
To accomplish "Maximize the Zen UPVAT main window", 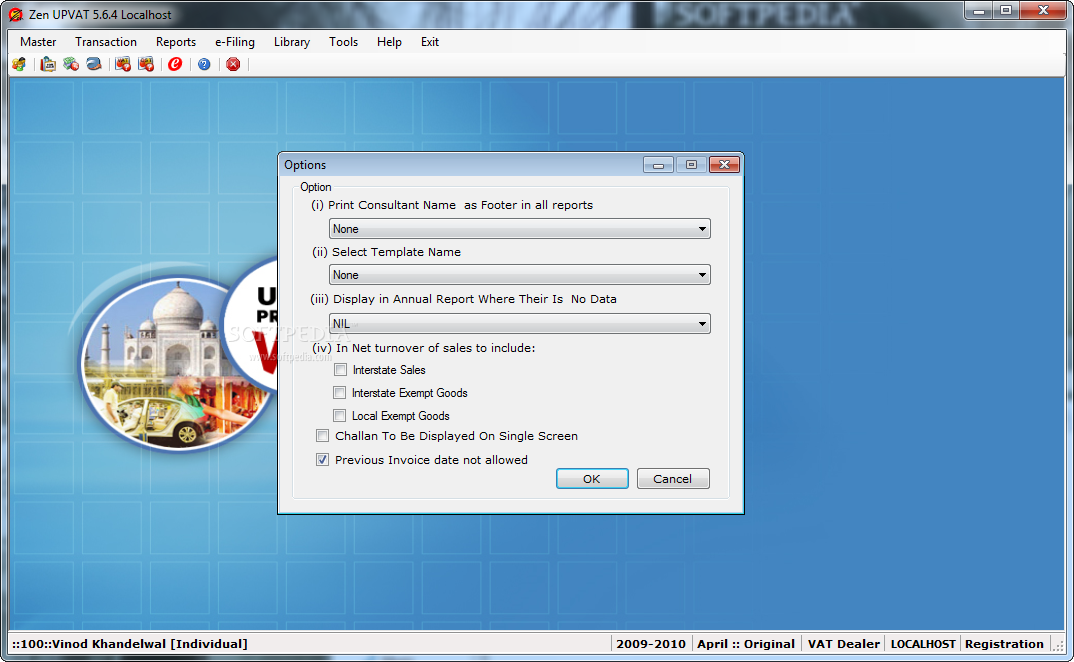I will pyautogui.click(x=1006, y=10).
